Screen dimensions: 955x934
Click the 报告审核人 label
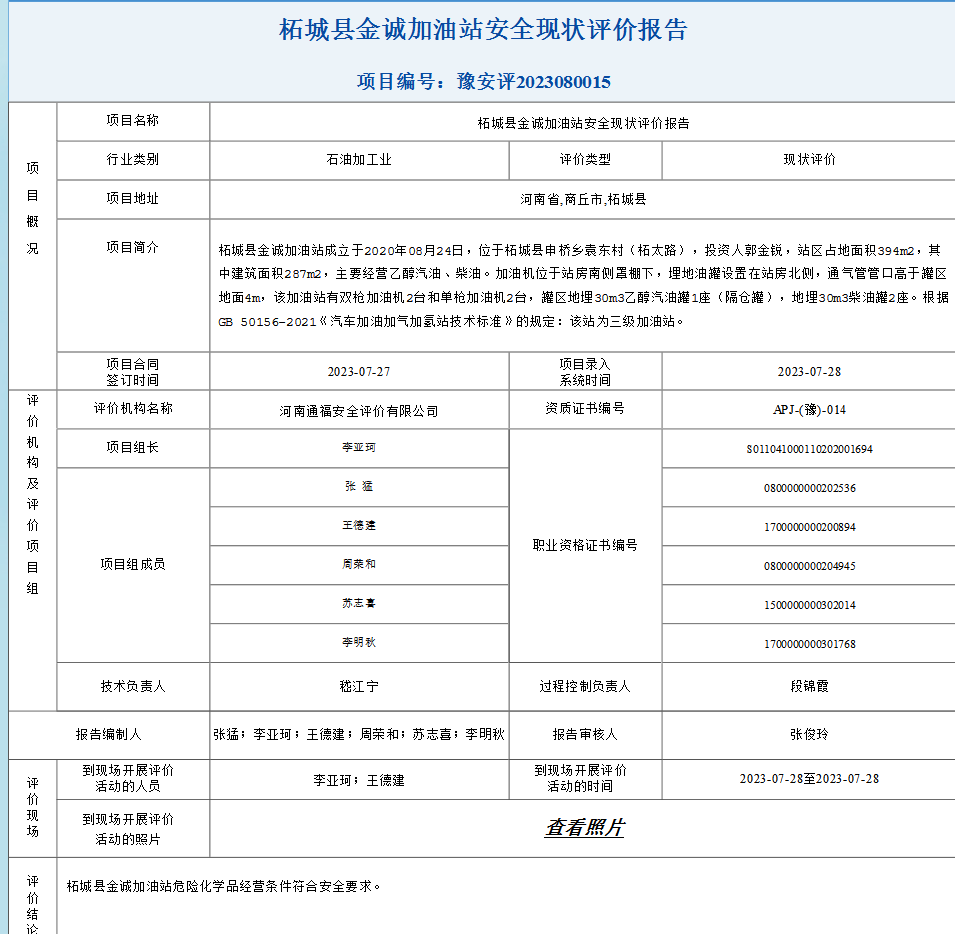[585, 734]
